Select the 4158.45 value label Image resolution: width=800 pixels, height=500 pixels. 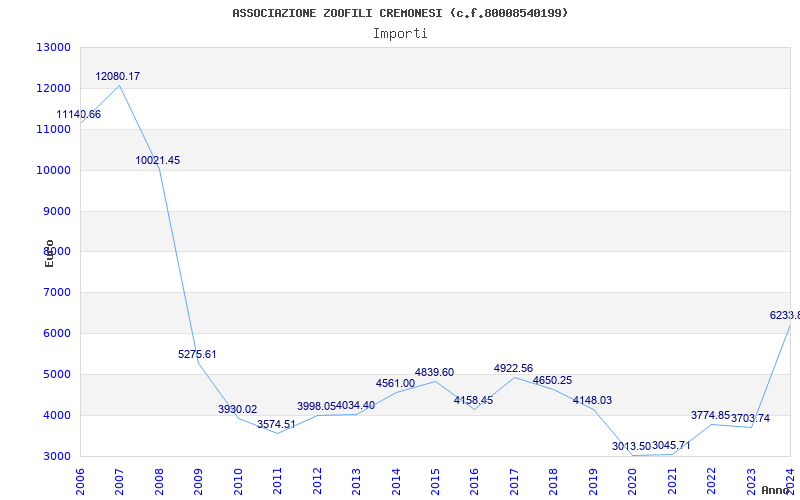473,401
